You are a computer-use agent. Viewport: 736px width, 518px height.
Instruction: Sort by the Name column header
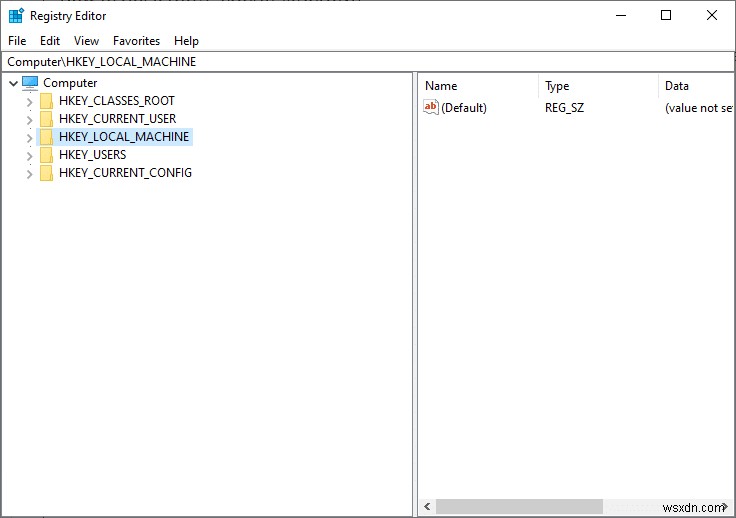[478, 86]
